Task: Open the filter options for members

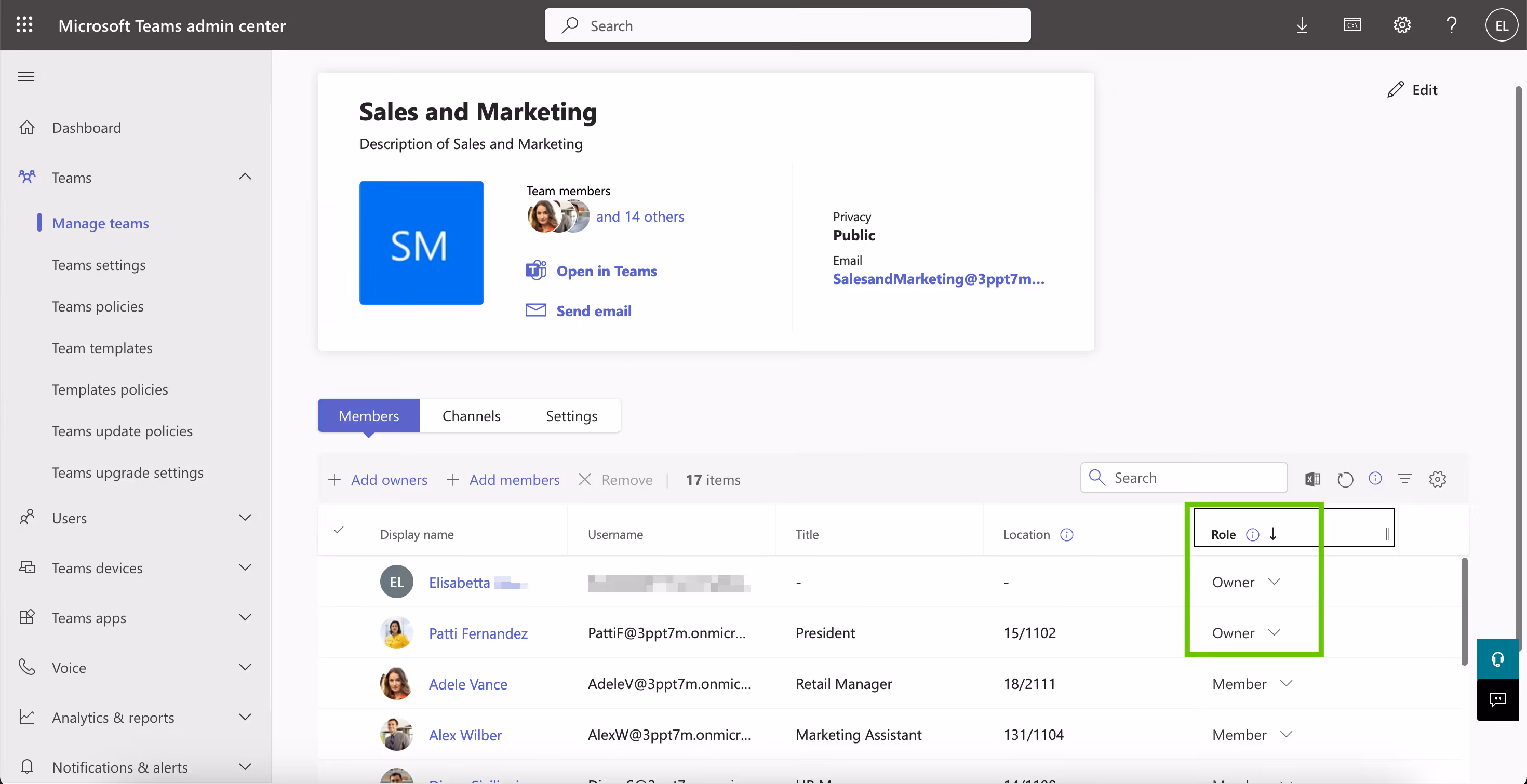Action: point(1405,479)
